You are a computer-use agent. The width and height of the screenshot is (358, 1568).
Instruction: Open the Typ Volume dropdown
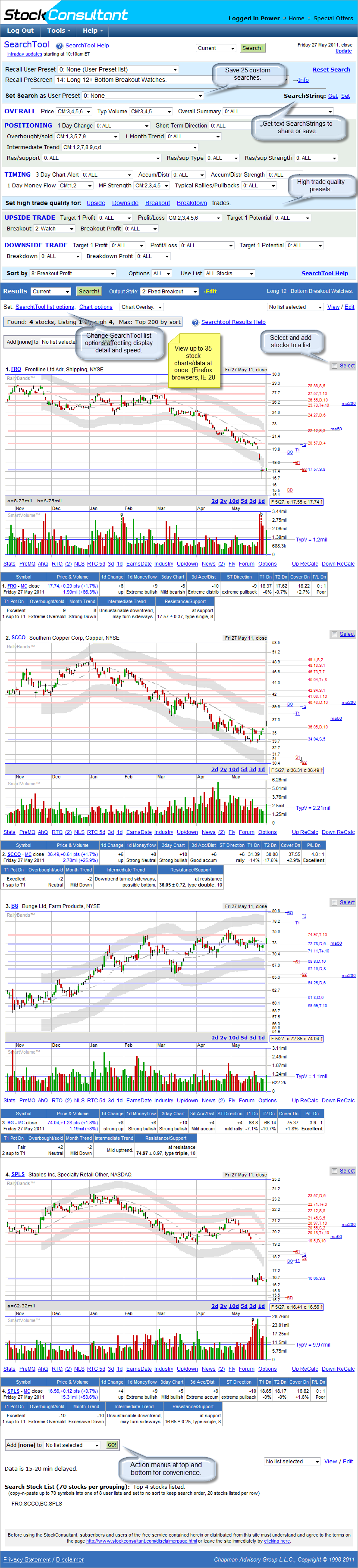click(x=151, y=112)
